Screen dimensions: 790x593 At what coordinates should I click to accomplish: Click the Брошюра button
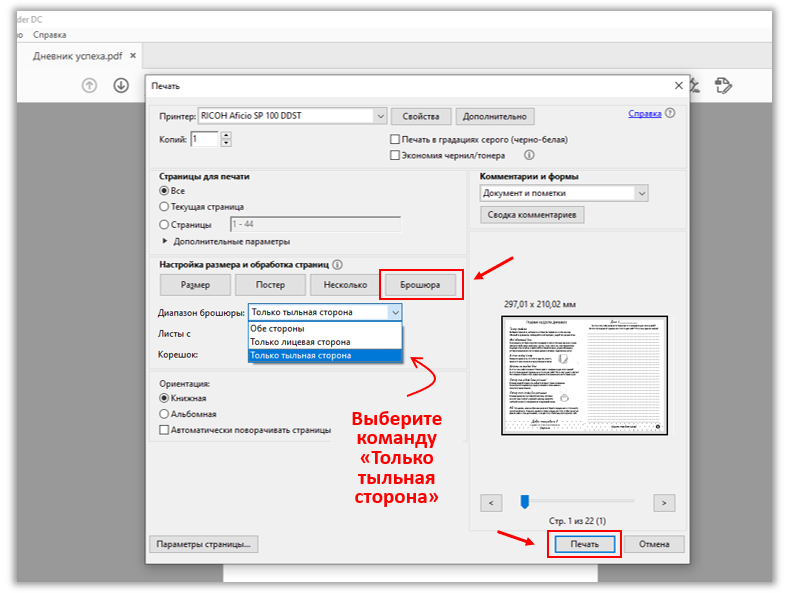(x=420, y=285)
